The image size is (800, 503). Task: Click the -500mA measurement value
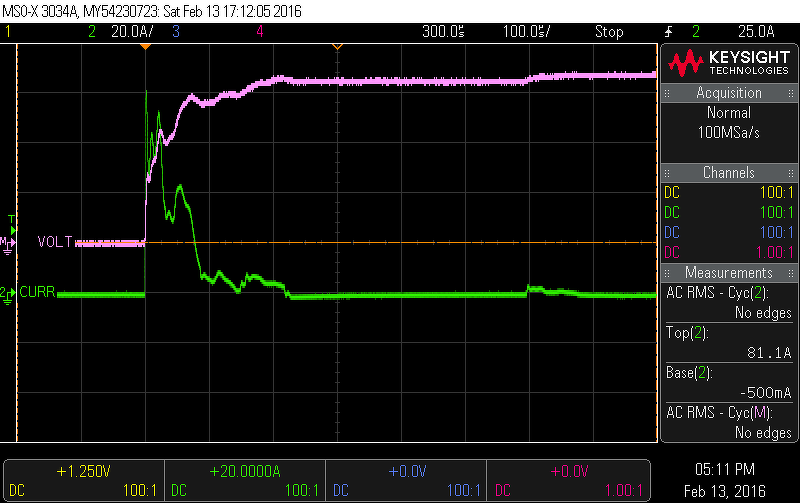click(765, 393)
